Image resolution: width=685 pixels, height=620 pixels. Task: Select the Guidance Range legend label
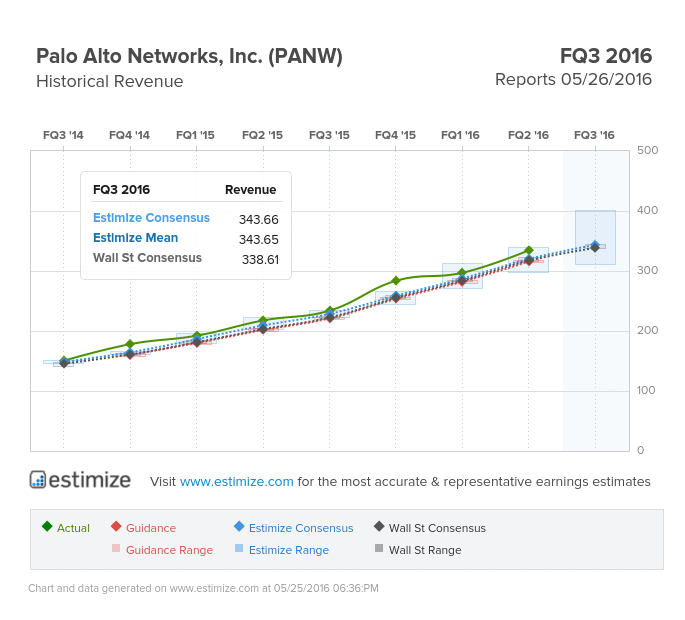coord(170,550)
